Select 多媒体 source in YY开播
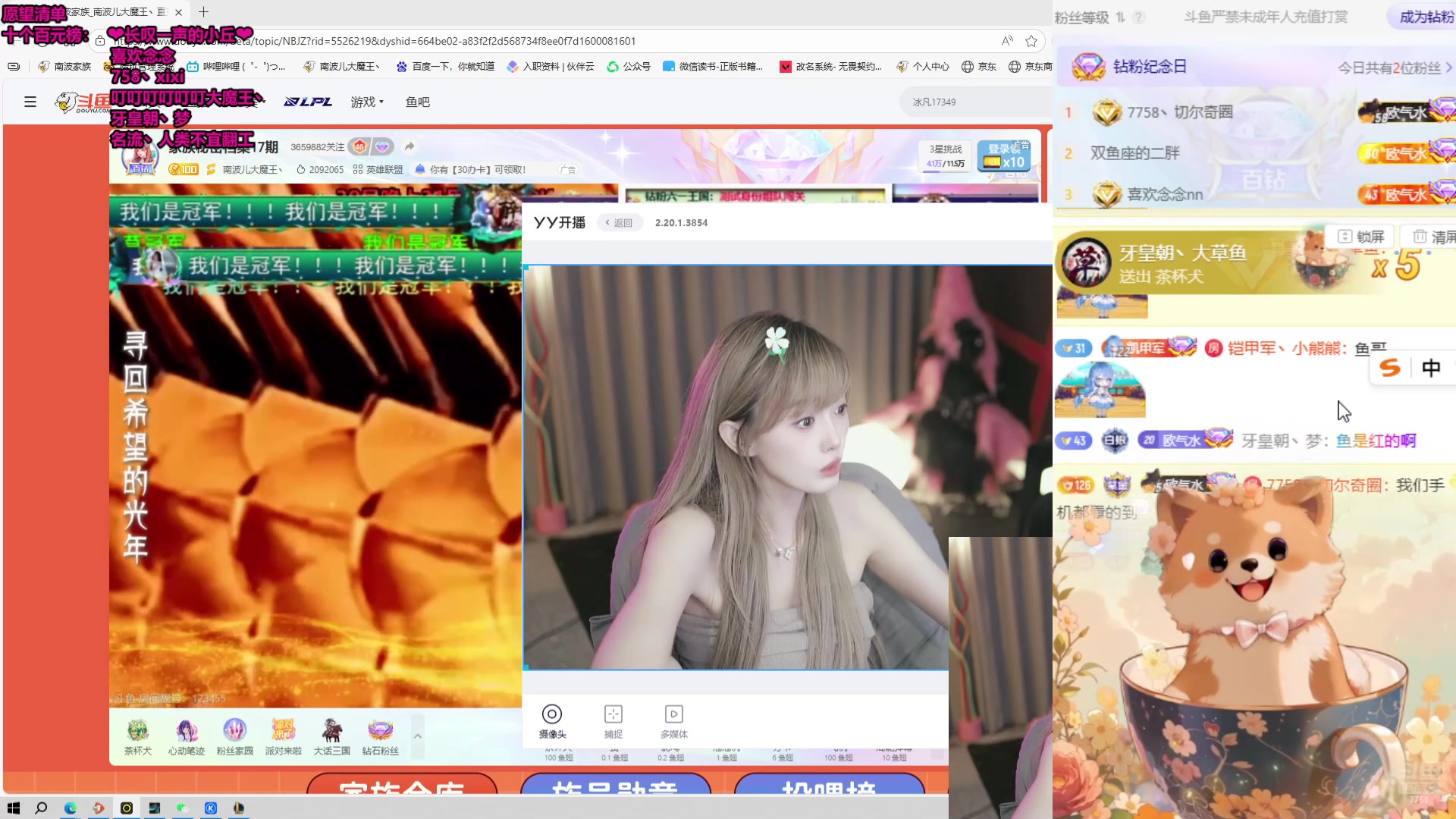This screenshot has width=1456, height=819. tap(674, 721)
